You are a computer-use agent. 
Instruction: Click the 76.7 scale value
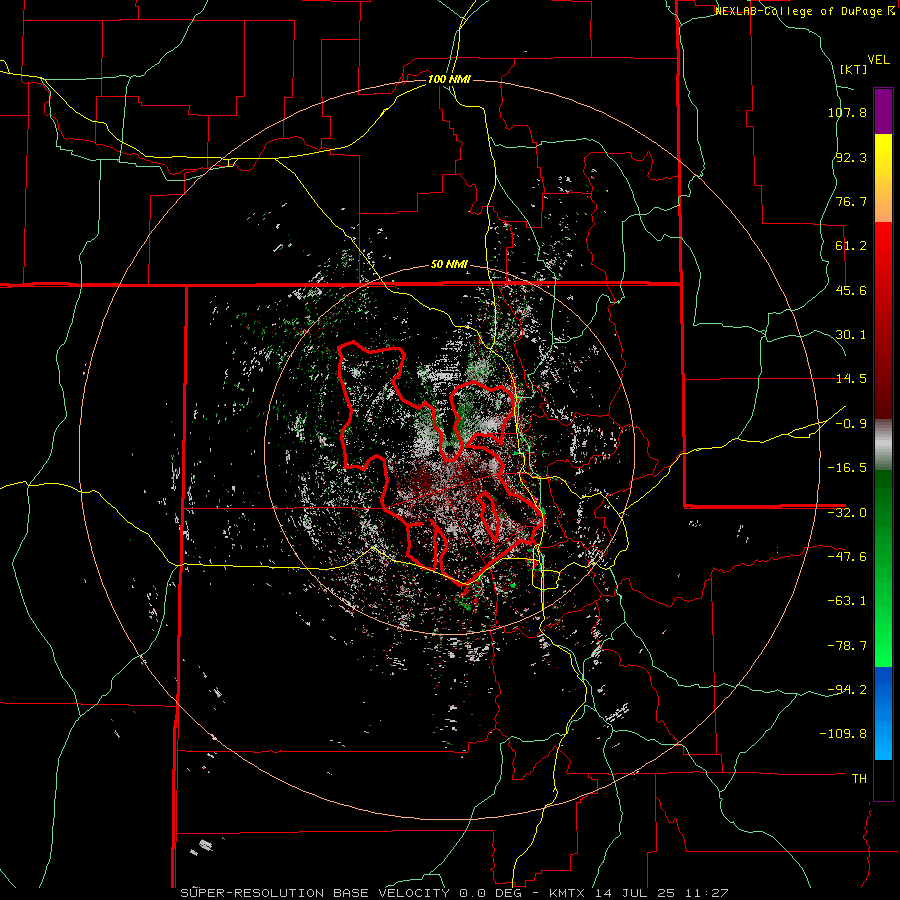(851, 201)
